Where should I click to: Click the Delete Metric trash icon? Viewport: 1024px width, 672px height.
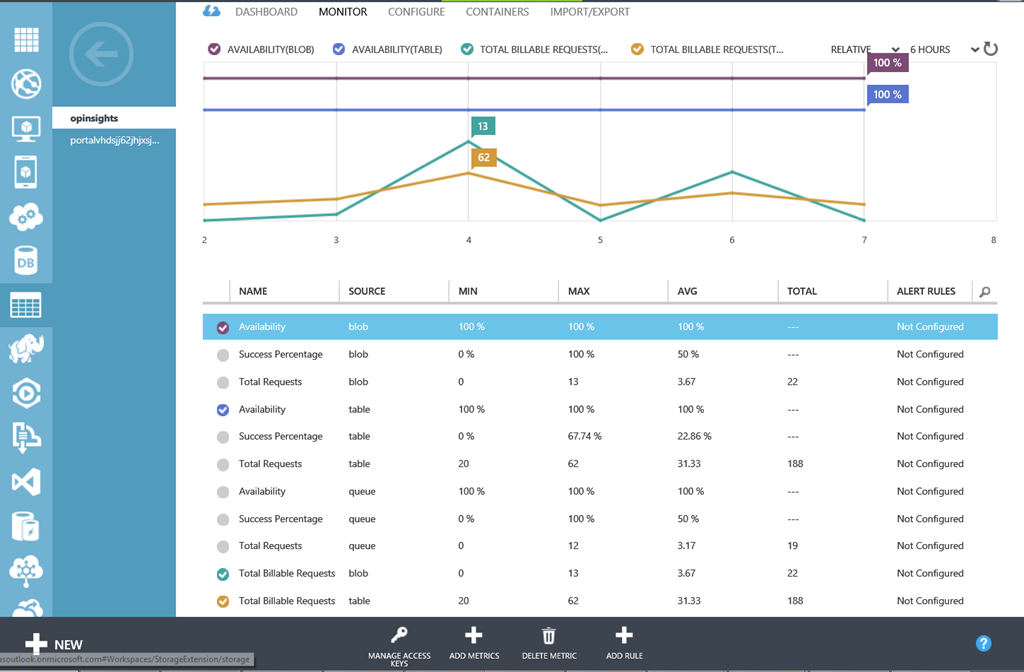coord(549,635)
